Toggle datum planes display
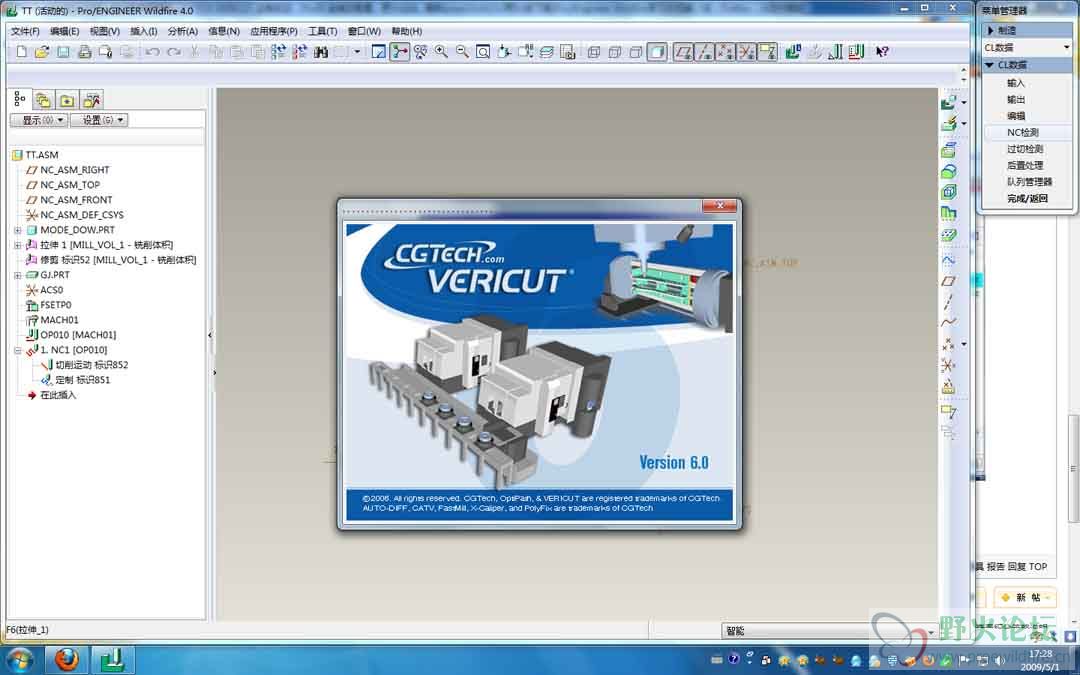 click(683, 52)
